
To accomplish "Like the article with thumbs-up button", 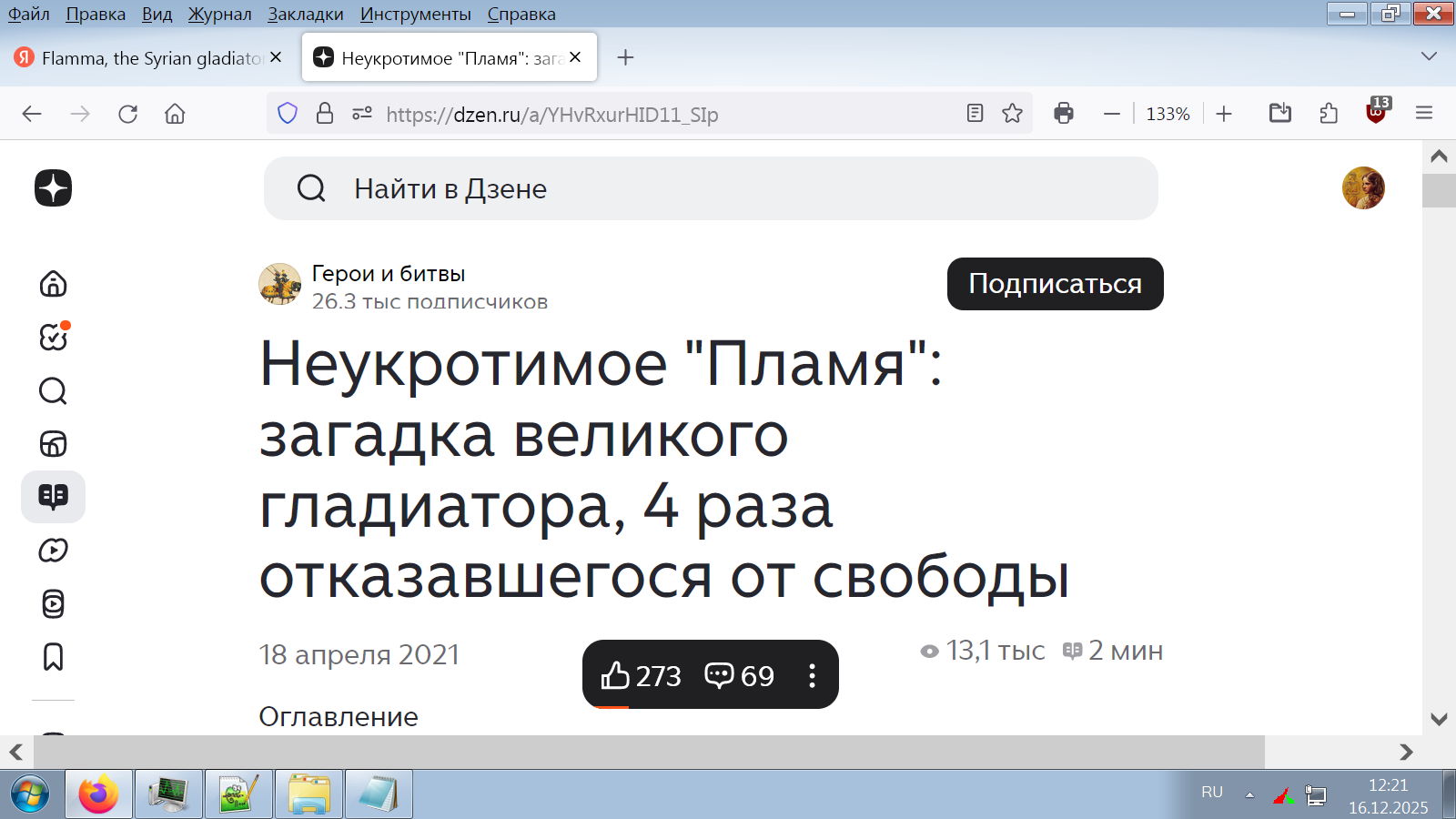I will (616, 675).
